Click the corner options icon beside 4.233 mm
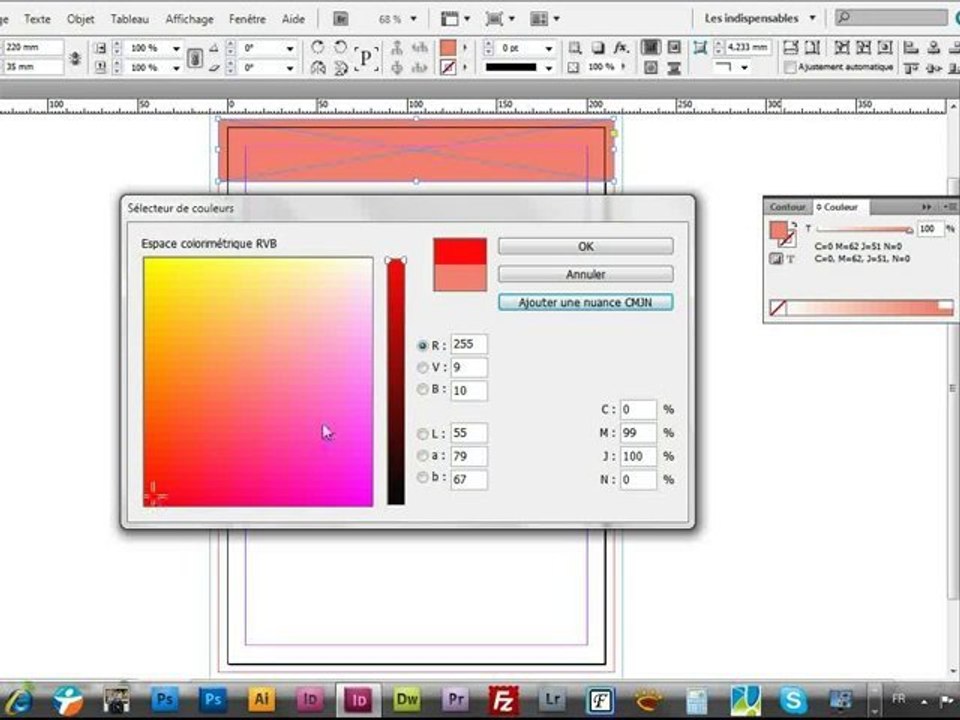This screenshot has width=960, height=720. pyautogui.click(x=700, y=48)
